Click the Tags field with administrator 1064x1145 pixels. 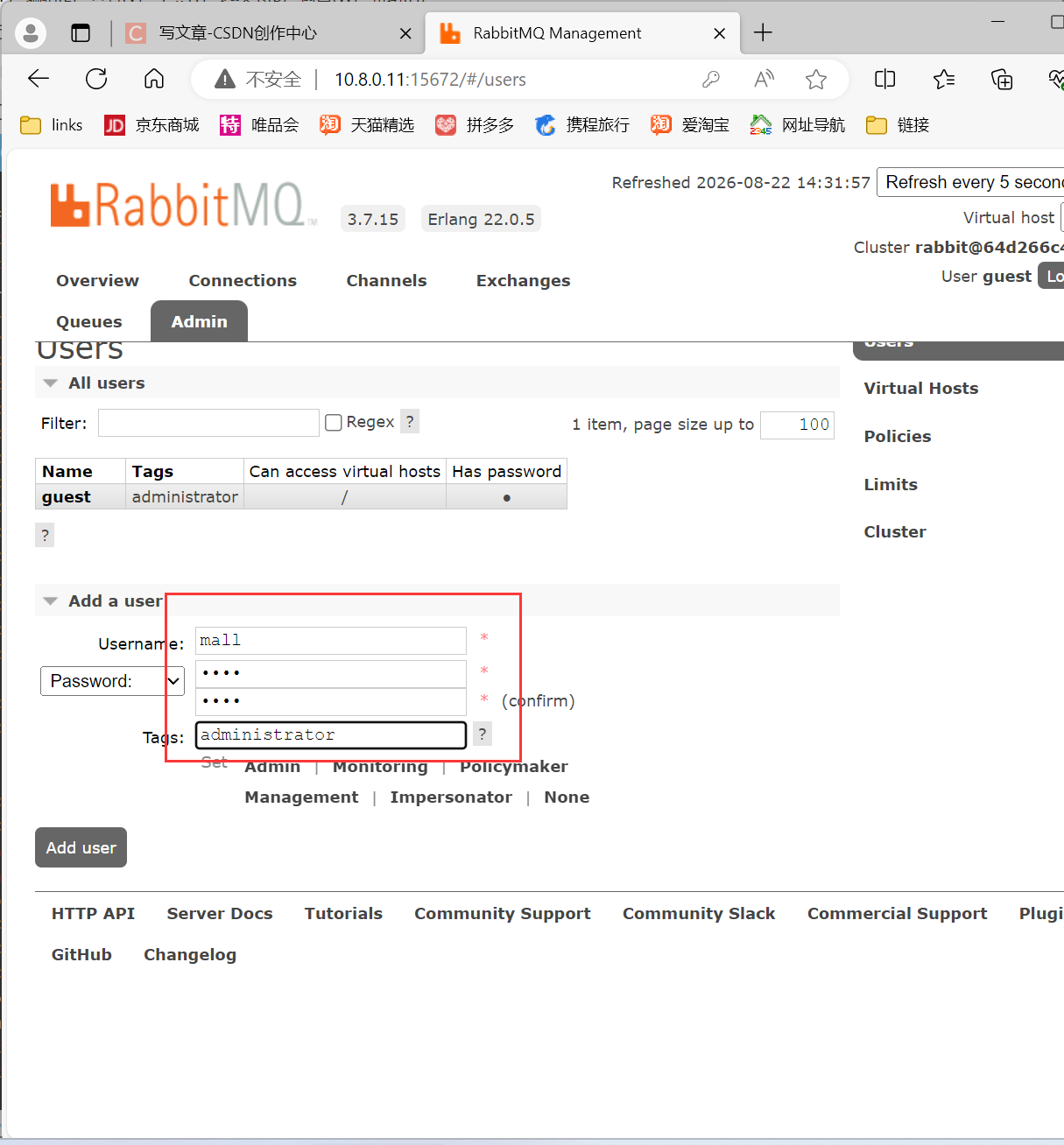[331, 735]
